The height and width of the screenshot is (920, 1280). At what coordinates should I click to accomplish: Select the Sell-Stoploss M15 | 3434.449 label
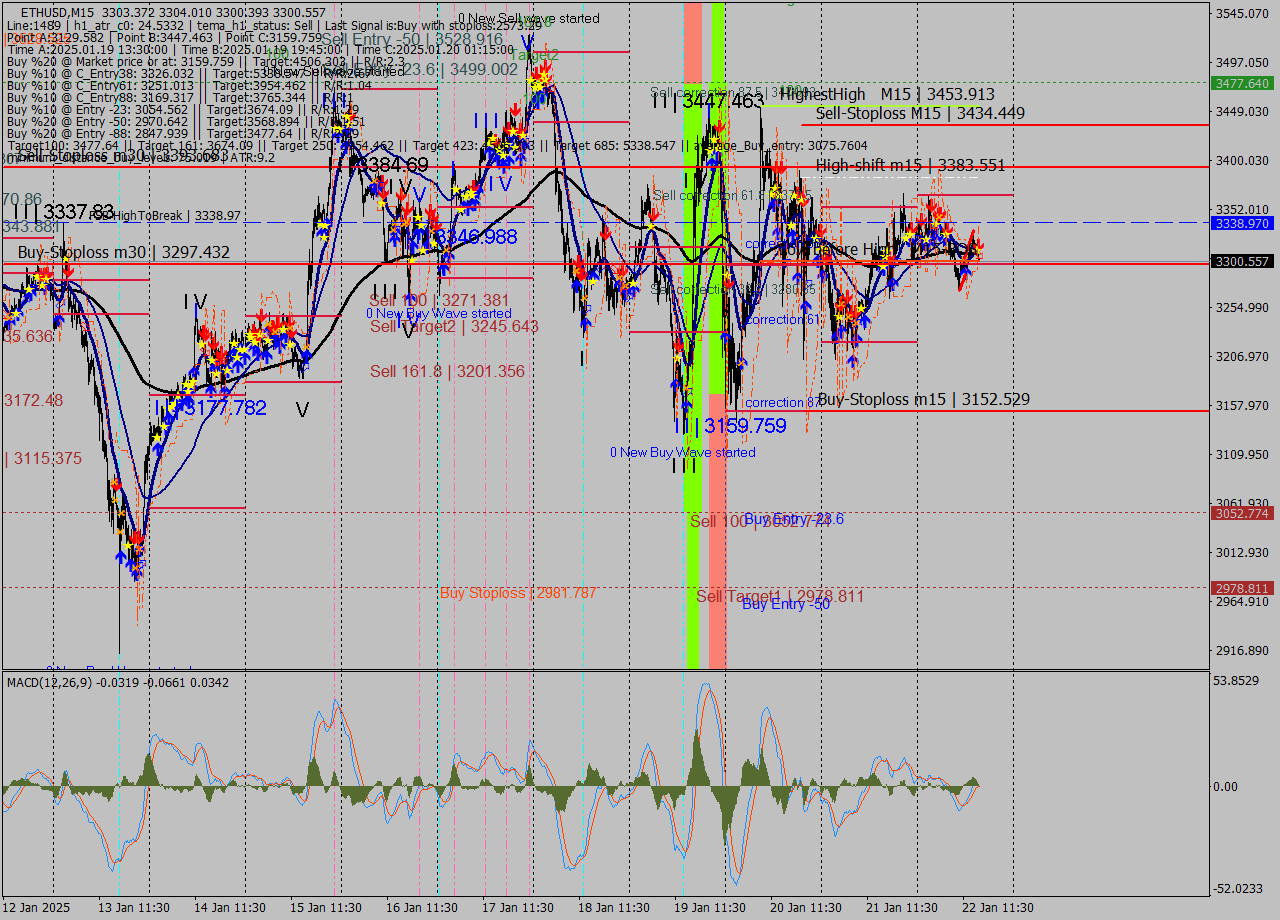[920, 113]
